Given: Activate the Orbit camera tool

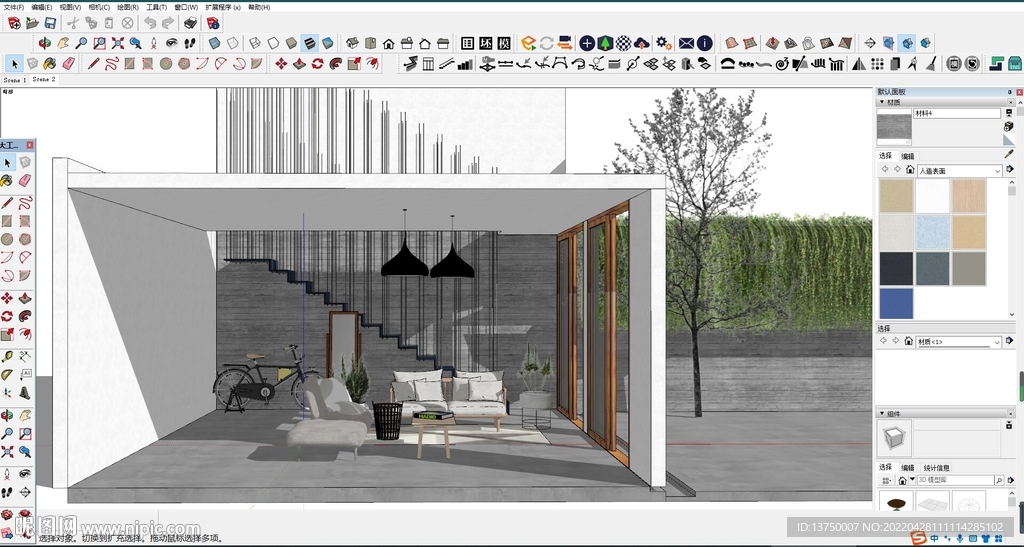Looking at the screenshot, I should (x=45, y=43).
